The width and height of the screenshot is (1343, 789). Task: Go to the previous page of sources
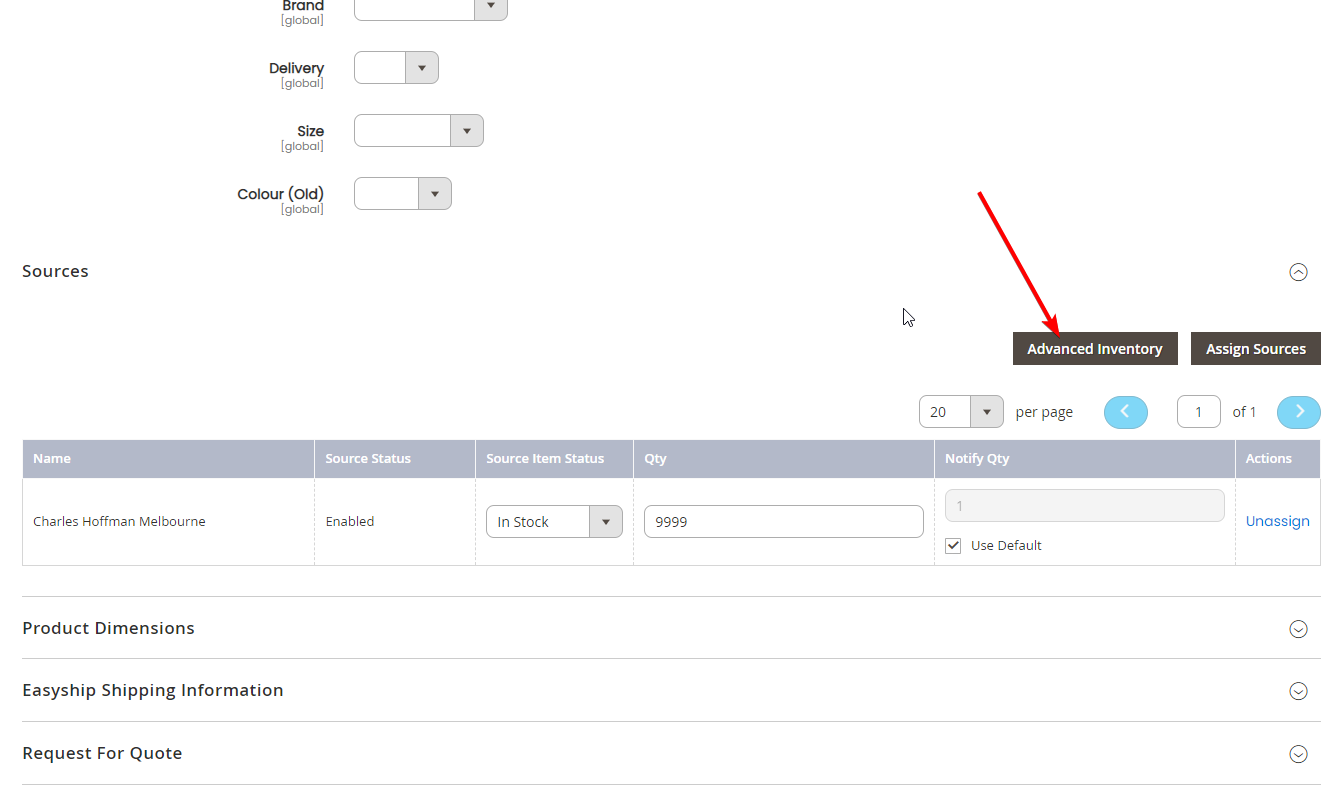[x=1126, y=412]
